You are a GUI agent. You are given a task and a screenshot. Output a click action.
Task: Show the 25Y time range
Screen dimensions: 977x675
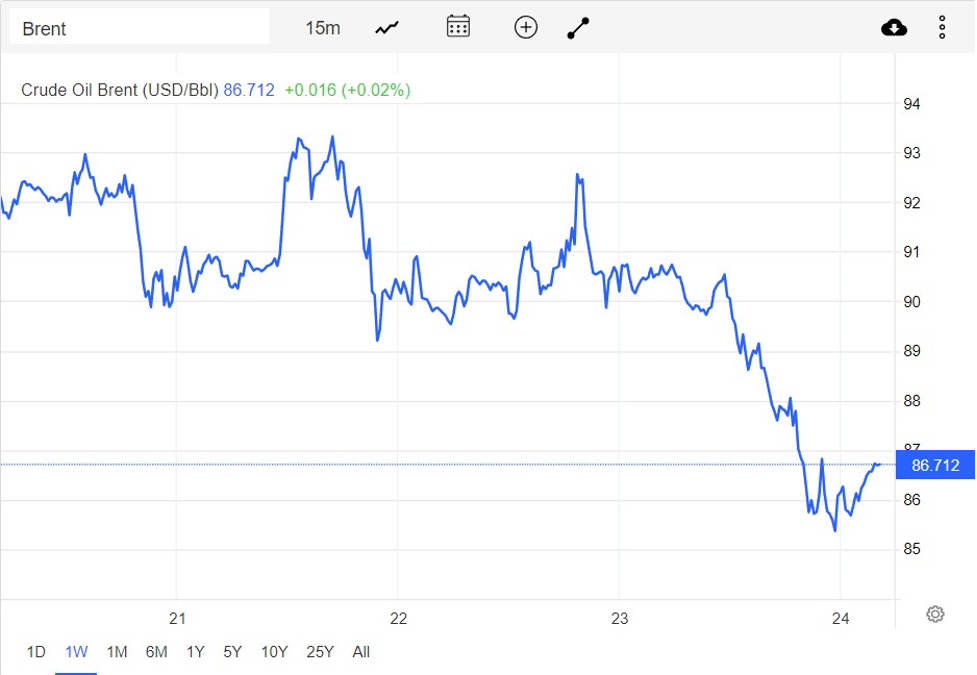(x=320, y=652)
